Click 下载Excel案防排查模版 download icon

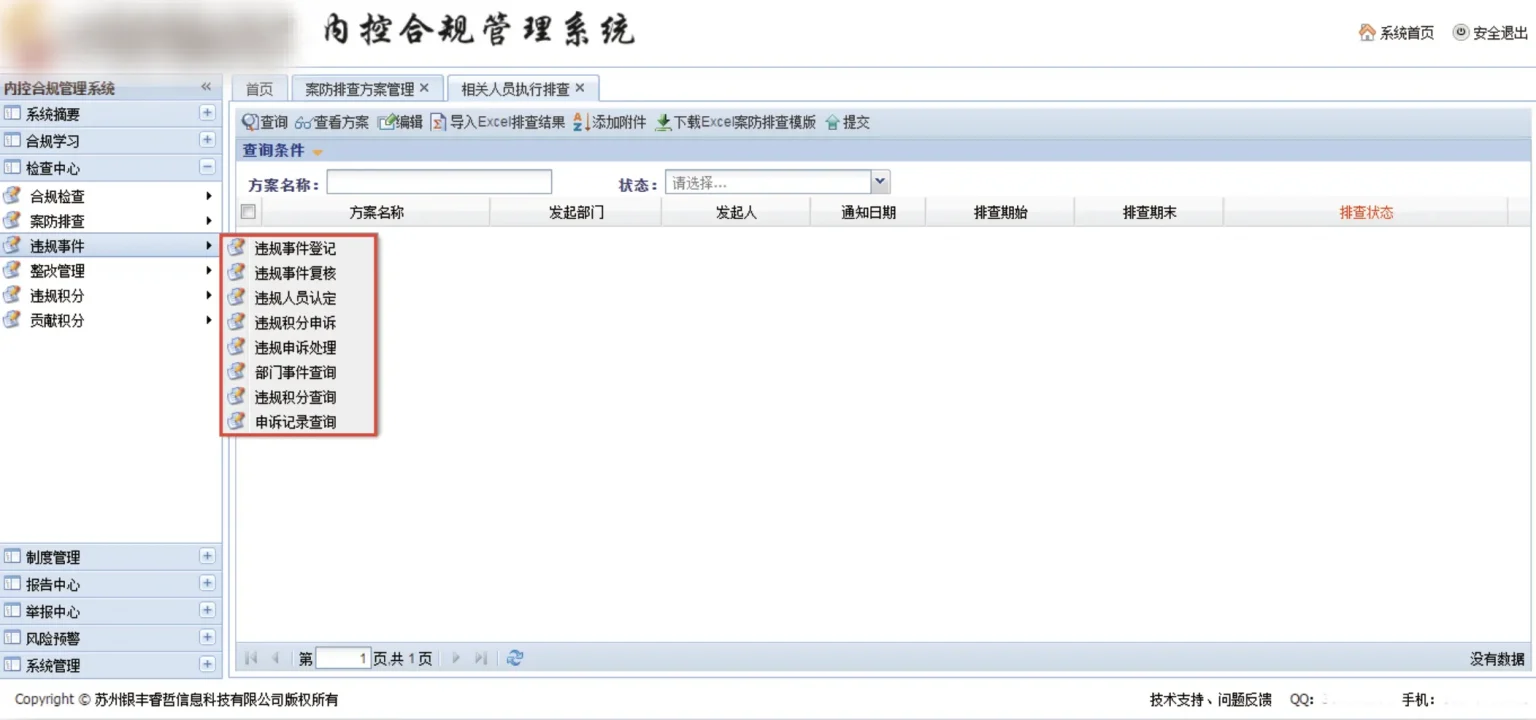click(x=663, y=122)
